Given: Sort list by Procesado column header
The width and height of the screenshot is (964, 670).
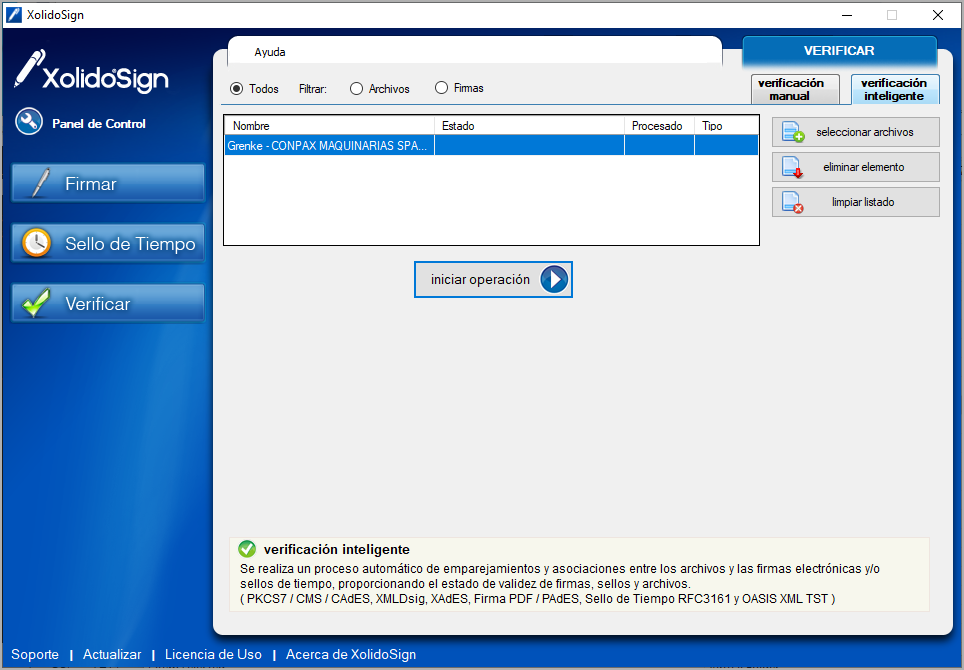Looking at the screenshot, I should pyautogui.click(x=659, y=126).
